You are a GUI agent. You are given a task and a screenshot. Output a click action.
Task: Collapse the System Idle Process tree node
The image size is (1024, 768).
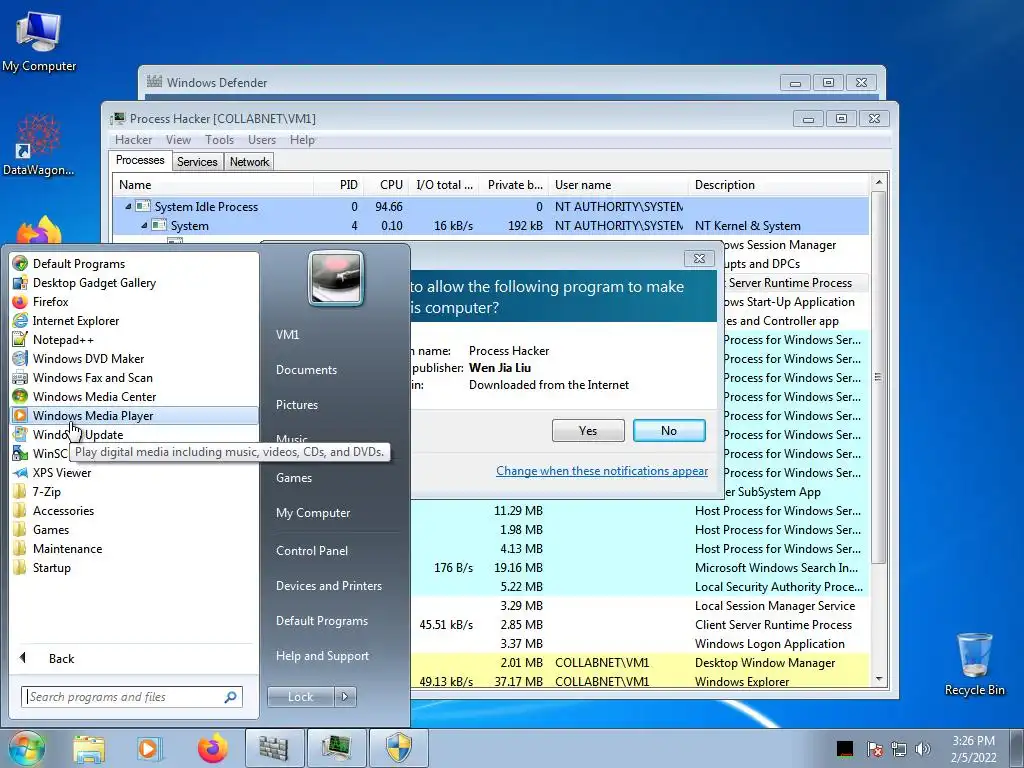pos(128,206)
